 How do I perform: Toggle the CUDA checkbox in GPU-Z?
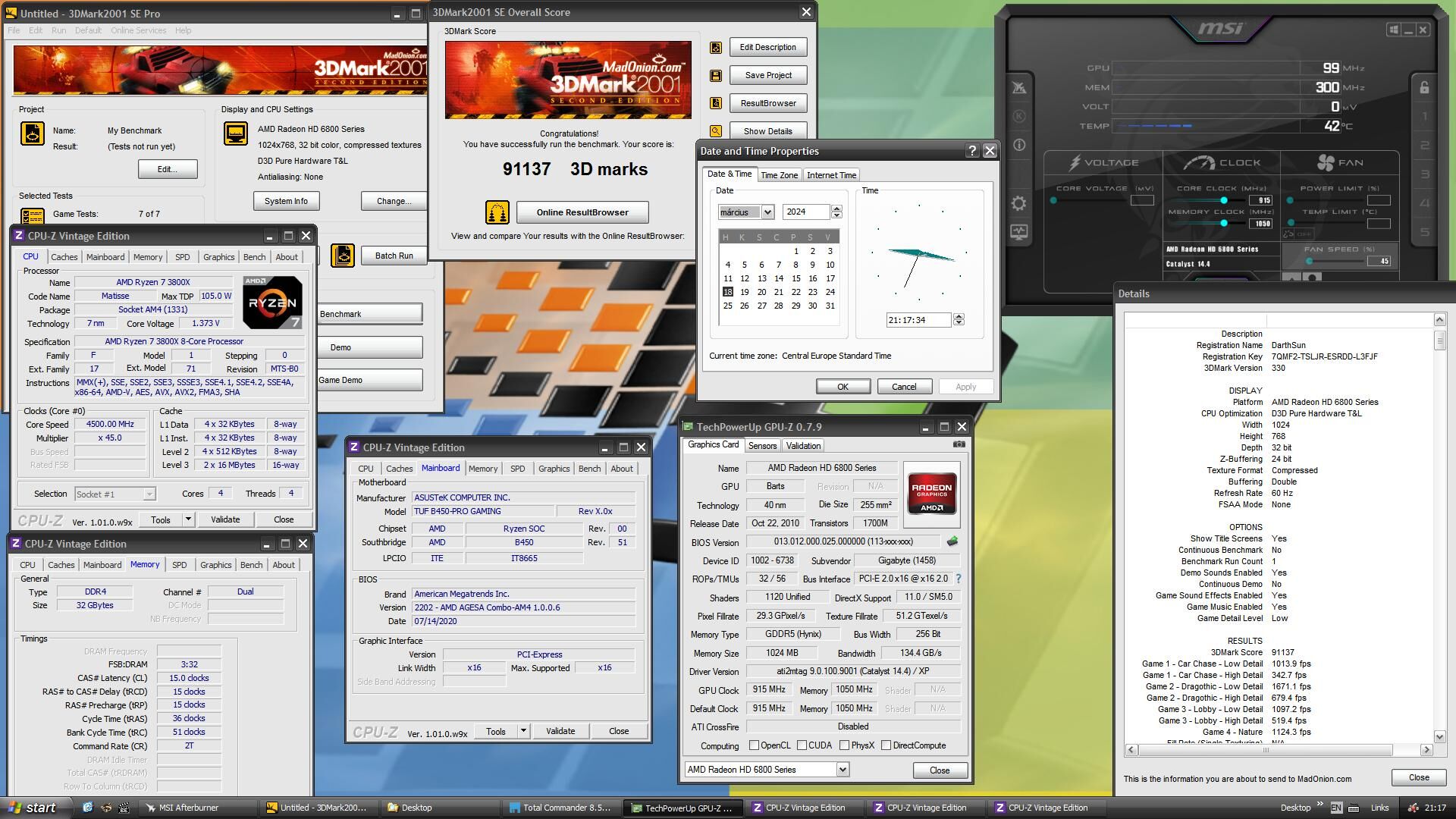point(802,745)
